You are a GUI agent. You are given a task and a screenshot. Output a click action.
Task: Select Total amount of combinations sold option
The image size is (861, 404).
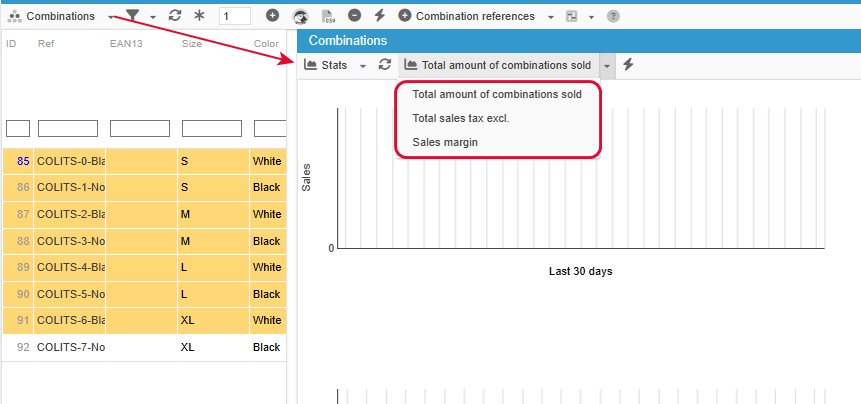(497, 94)
